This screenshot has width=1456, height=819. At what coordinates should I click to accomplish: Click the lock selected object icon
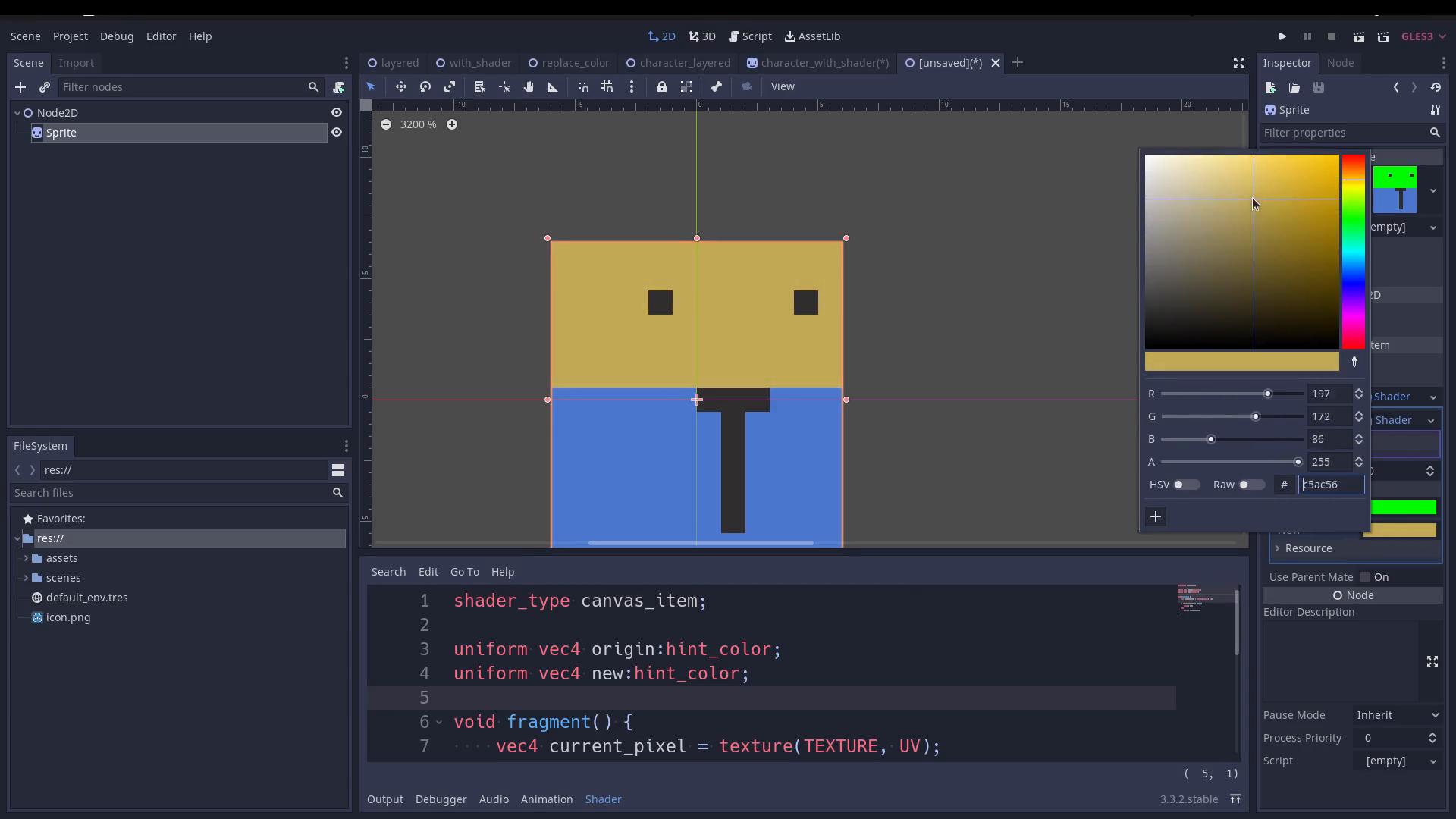coord(662,86)
